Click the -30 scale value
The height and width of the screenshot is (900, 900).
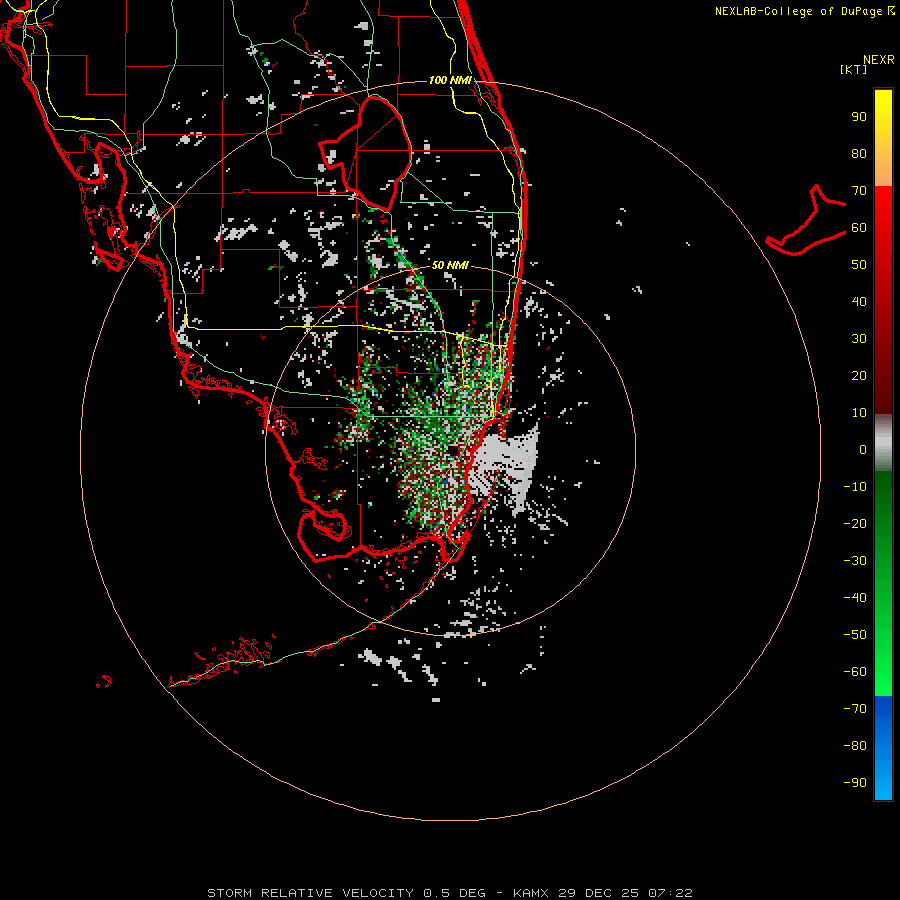click(855, 561)
